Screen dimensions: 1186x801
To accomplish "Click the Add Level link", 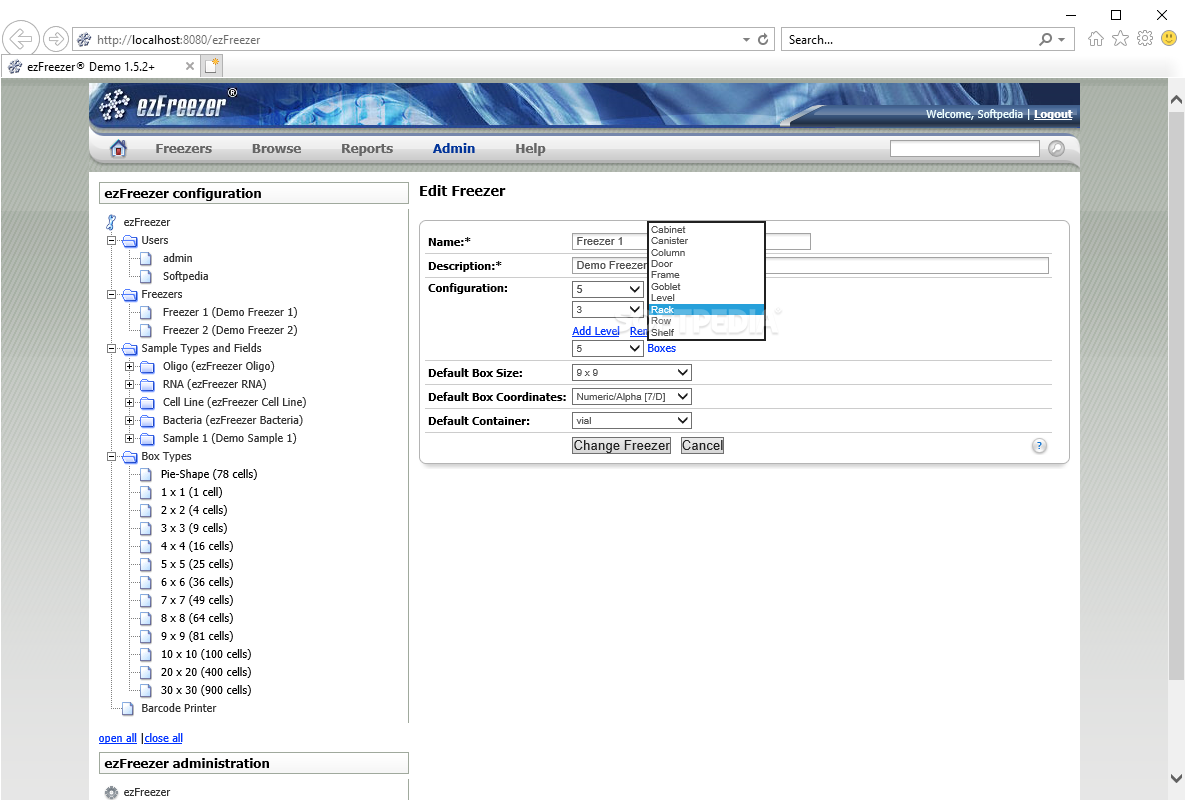I will 596,331.
